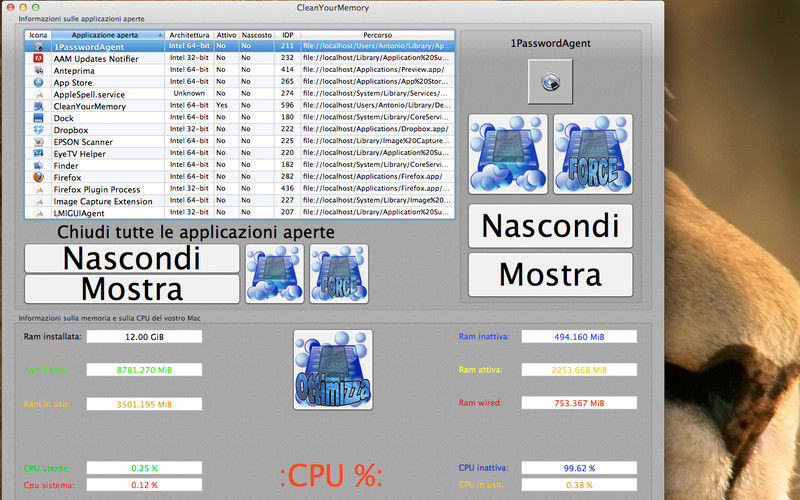Click the LMIGUIAgent row name
This screenshot has height=500, width=800.
coord(79,213)
